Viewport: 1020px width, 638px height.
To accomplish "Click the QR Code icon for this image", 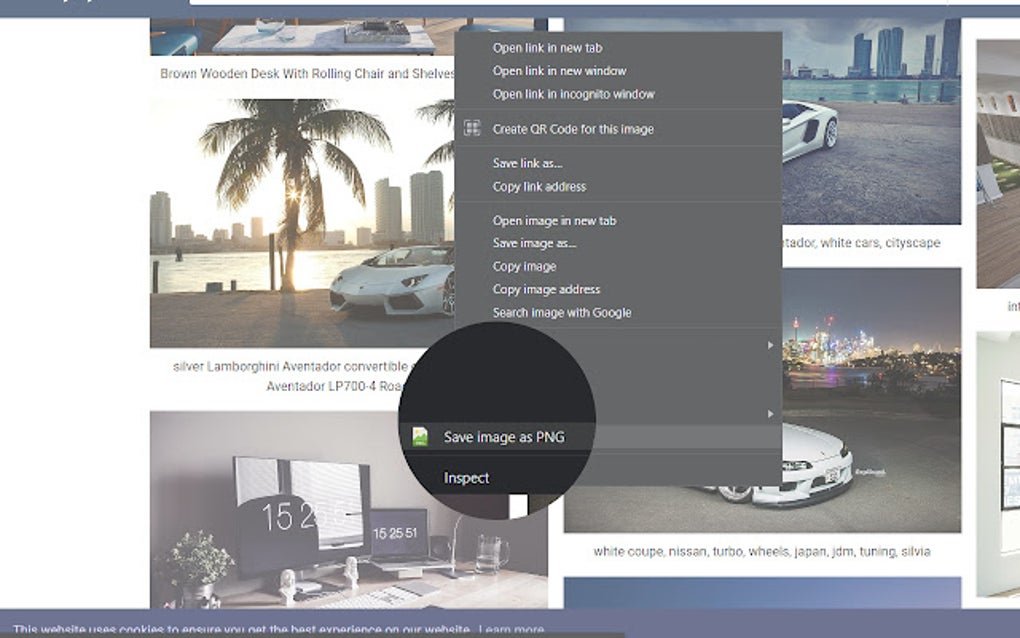I will [x=470, y=128].
